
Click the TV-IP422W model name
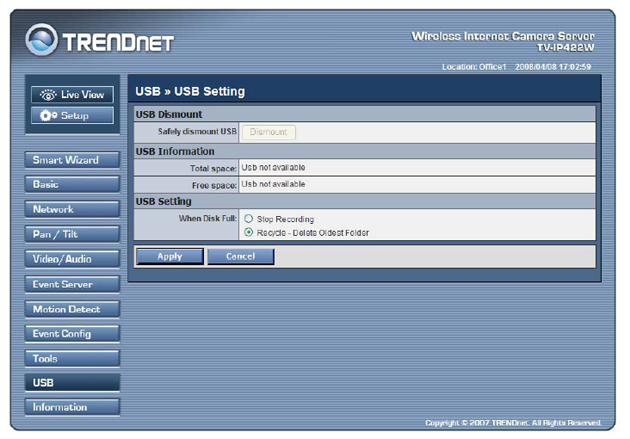[566, 47]
